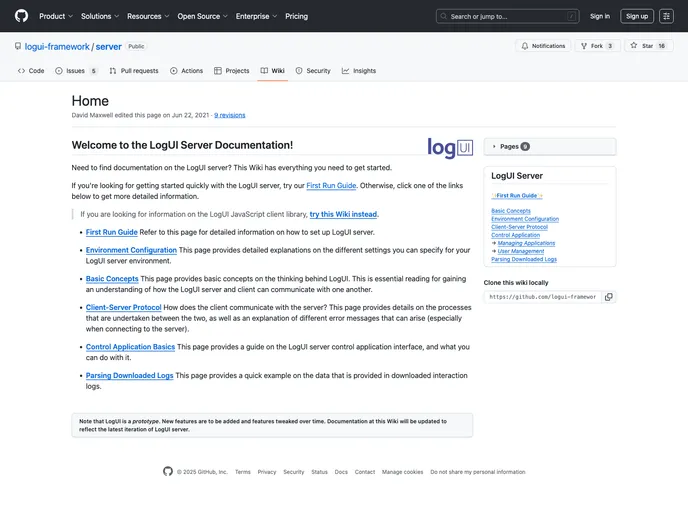Open Parsing Downloaded Logs bullet link
Viewport: 688px width, 512px height.
129,376
